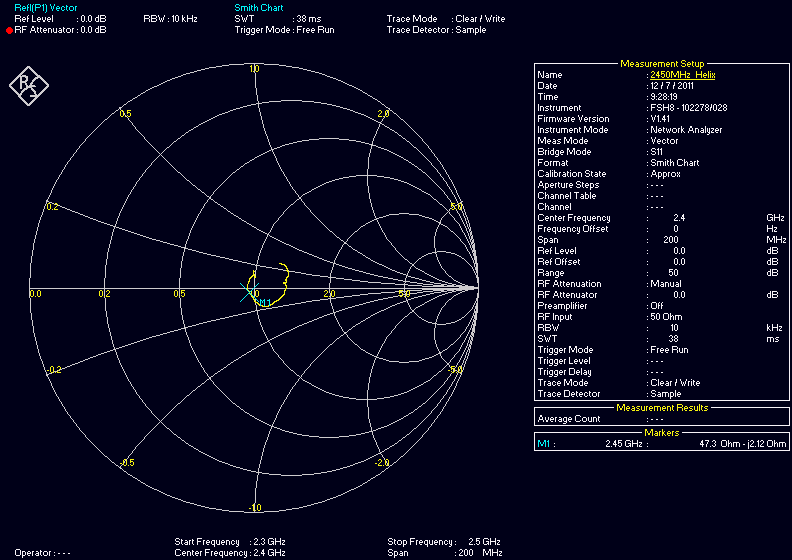The image size is (792, 560).
Task: Click the Start Frequency 2.3 GHz readout
Action: tap(230, 542)
